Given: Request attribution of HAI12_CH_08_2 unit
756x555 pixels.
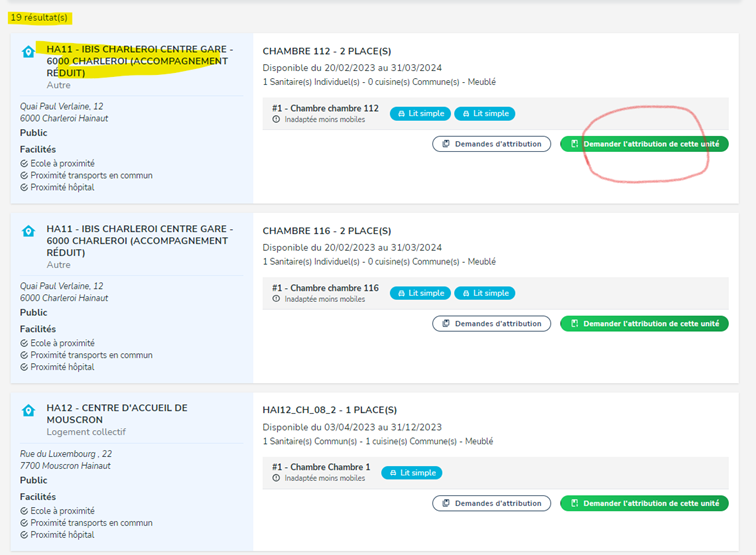Looking at the screenshot, I should [644, 503].
